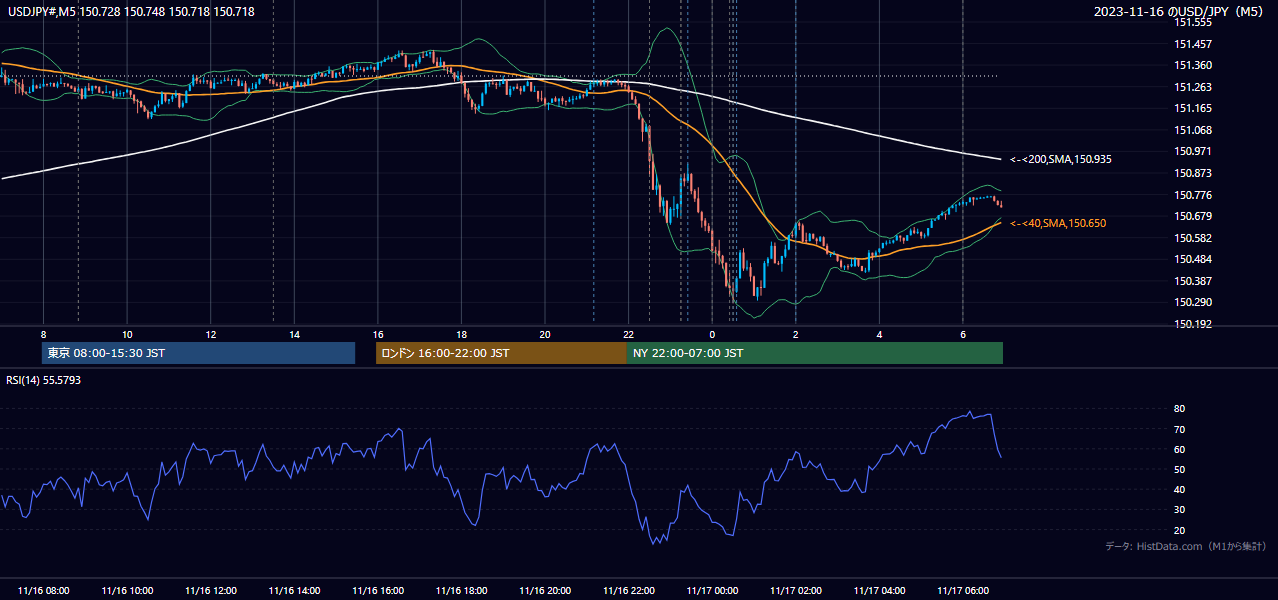Click price axis value 151.555

1193,22
